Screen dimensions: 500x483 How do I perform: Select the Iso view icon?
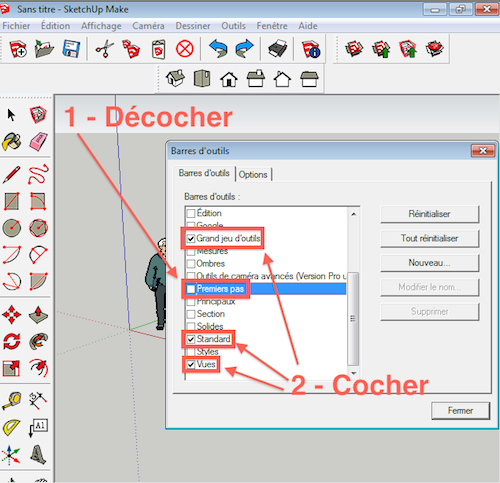click(x=175, y=78)
